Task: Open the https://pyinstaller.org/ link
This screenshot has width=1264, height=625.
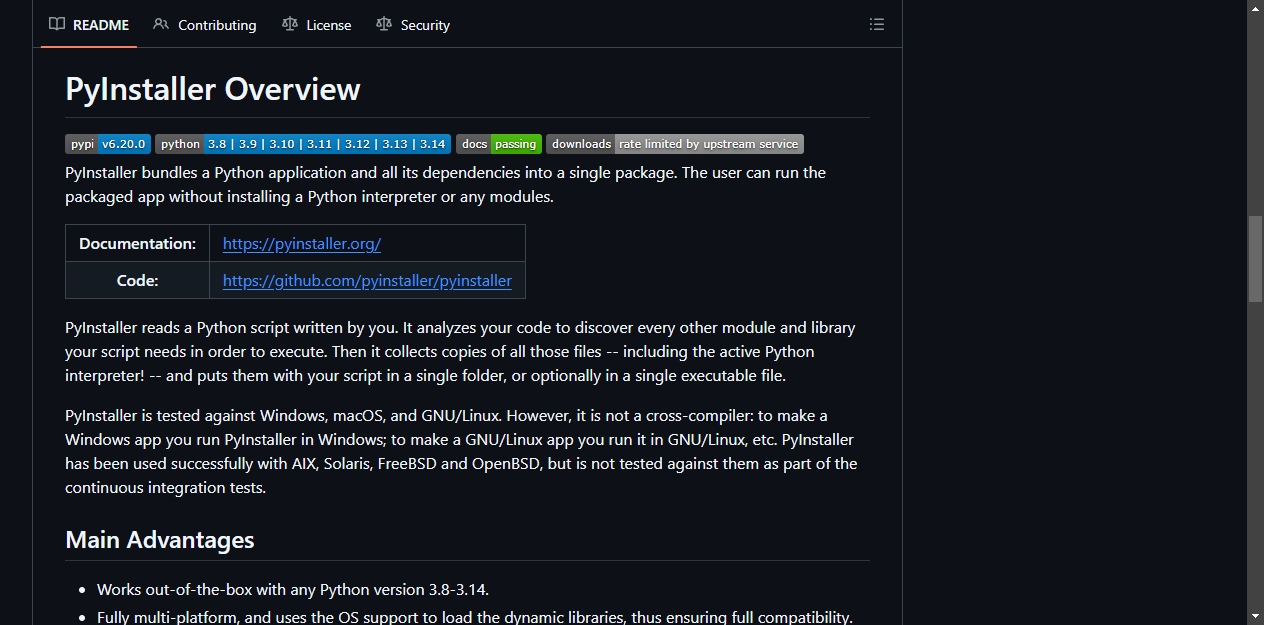Action: 302,243
